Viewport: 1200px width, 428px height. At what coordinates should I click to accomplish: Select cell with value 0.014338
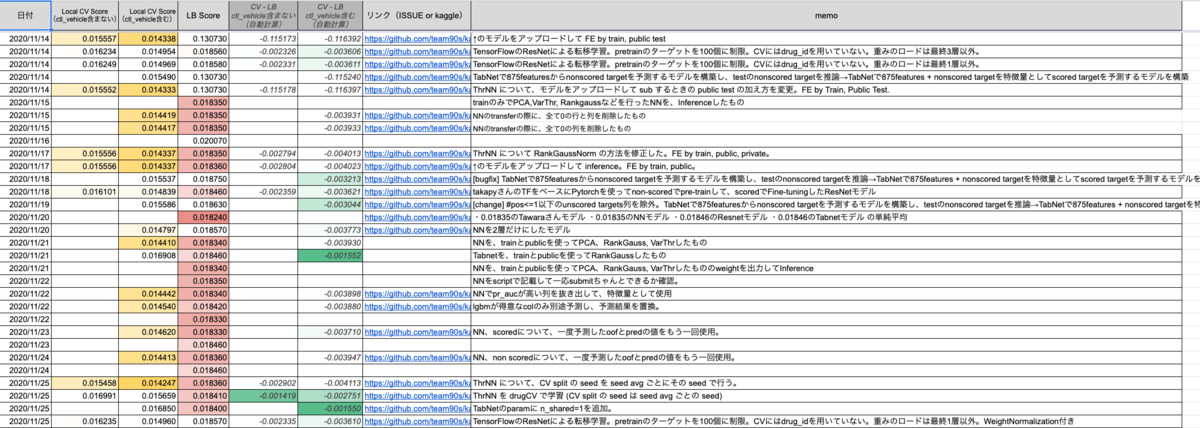[x=146, y=38]
